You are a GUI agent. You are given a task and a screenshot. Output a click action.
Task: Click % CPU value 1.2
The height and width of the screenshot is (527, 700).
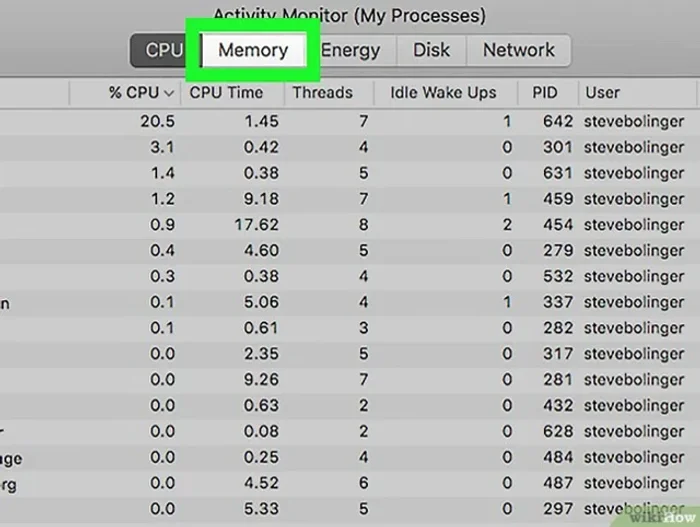(x=162, y=199)
